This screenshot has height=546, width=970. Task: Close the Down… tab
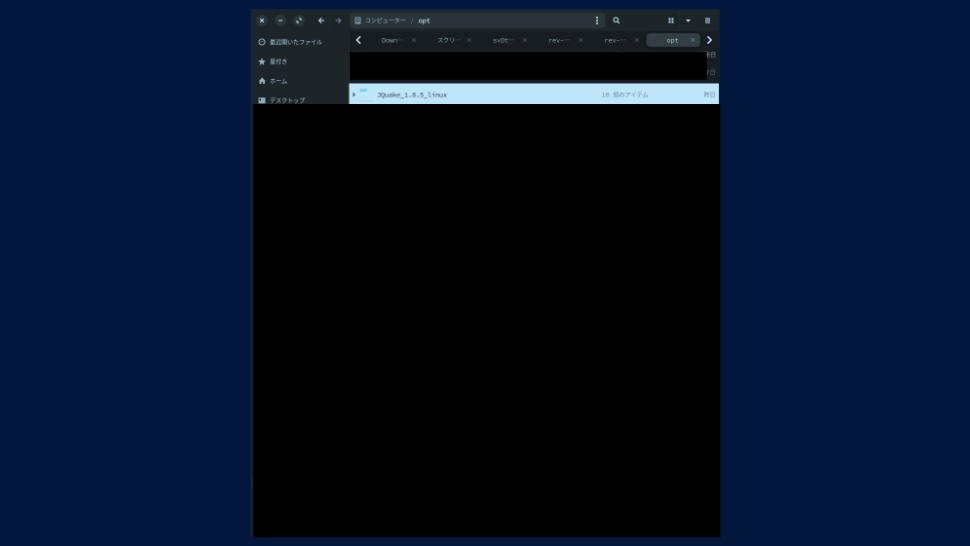(x=414, y=40)
